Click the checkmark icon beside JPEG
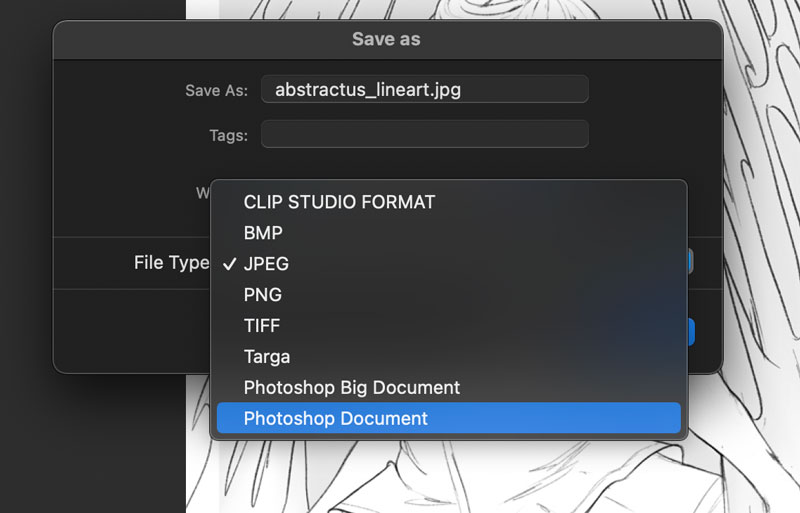The height and width of the screenshot is (513, 800). [229, 264]
